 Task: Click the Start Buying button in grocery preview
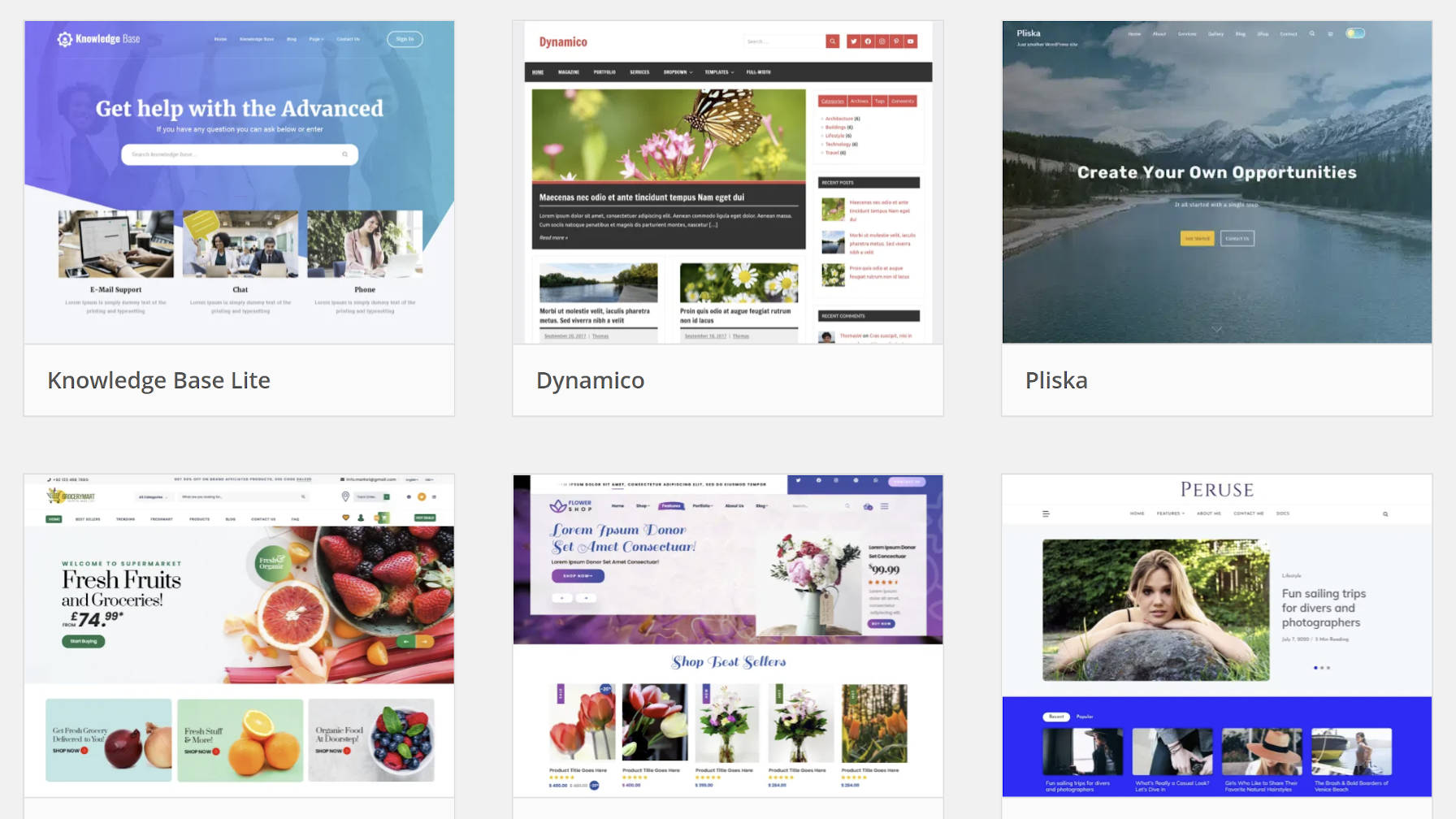(84, 641)
